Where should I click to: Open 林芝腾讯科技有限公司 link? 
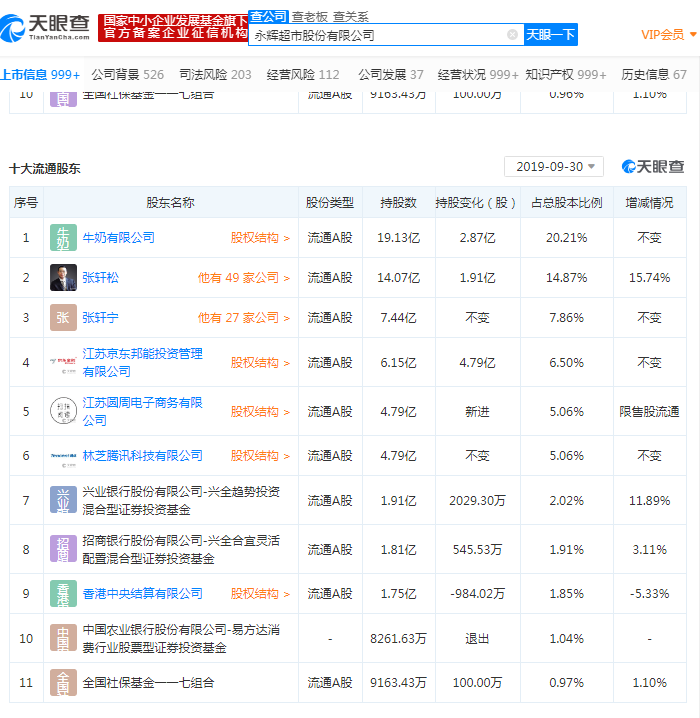142,456
